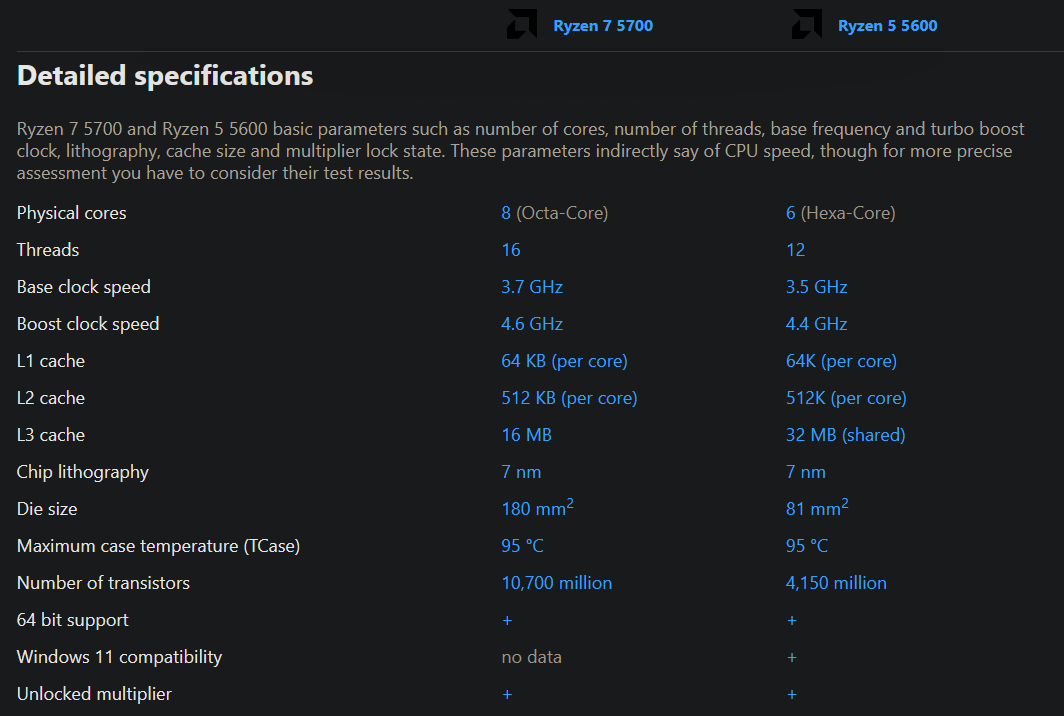The width and height of the screenshot is (1064, 716).
Task: Open the 32 MB (shared) value
Action: point(846,435)
